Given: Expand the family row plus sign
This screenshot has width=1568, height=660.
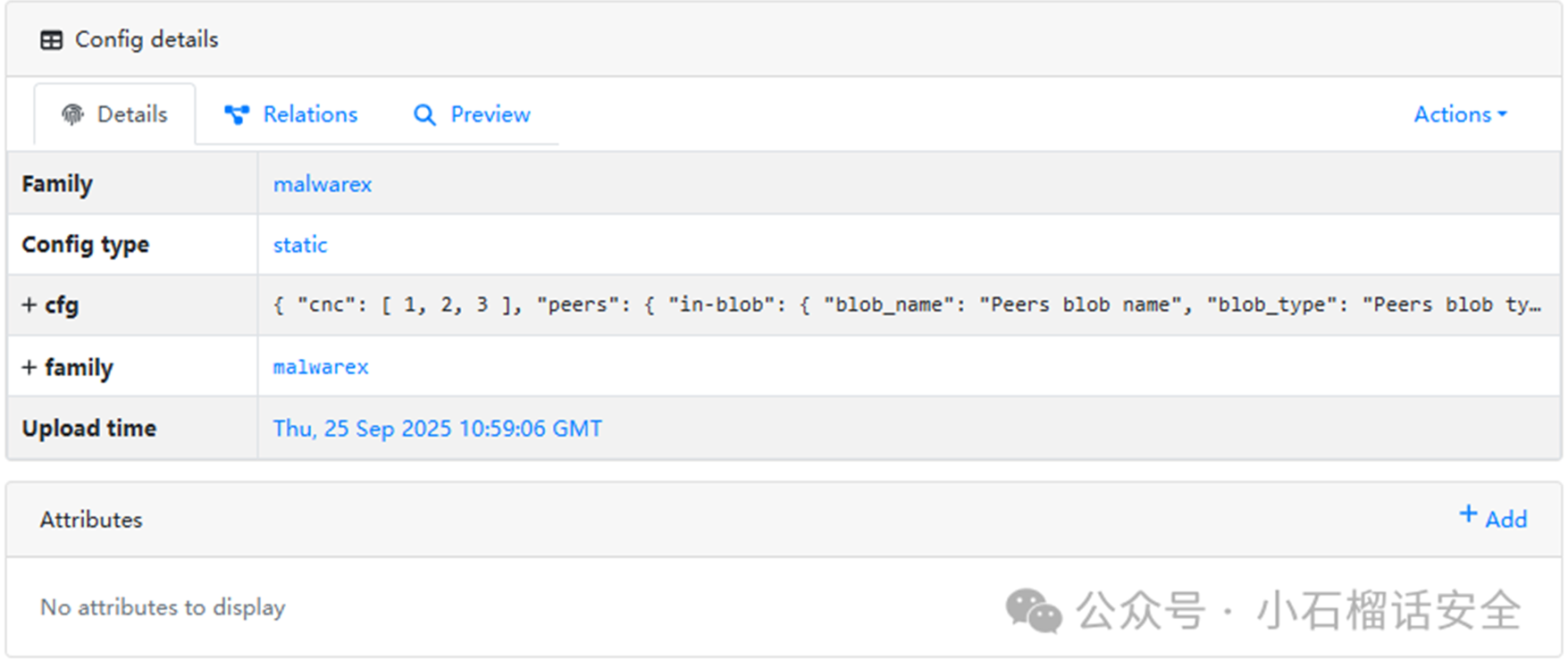Looking at the screenshot, I should point(29,367).
